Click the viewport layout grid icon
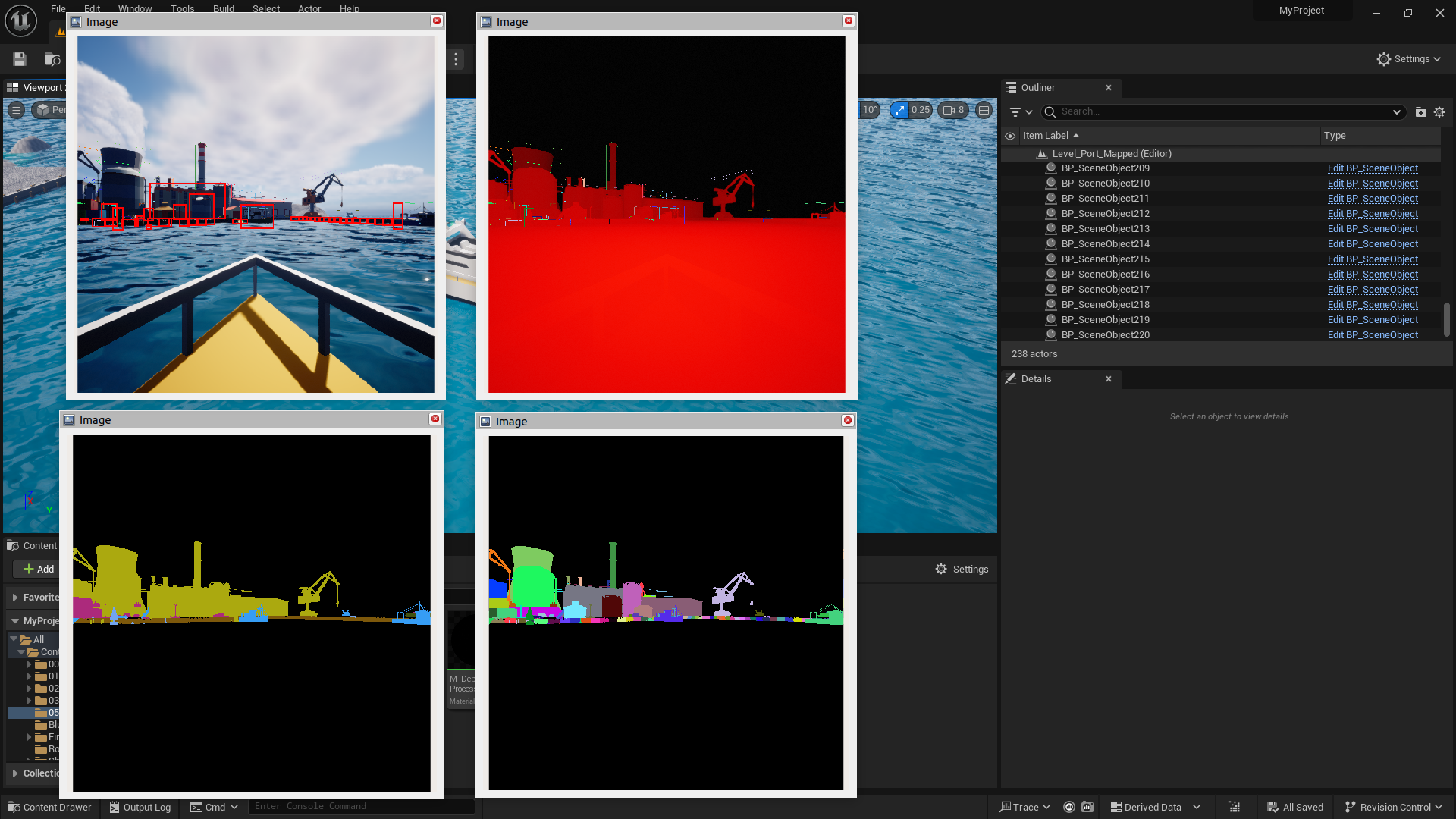Screen dimensions: 1456x819 click(x=984, y=110)
